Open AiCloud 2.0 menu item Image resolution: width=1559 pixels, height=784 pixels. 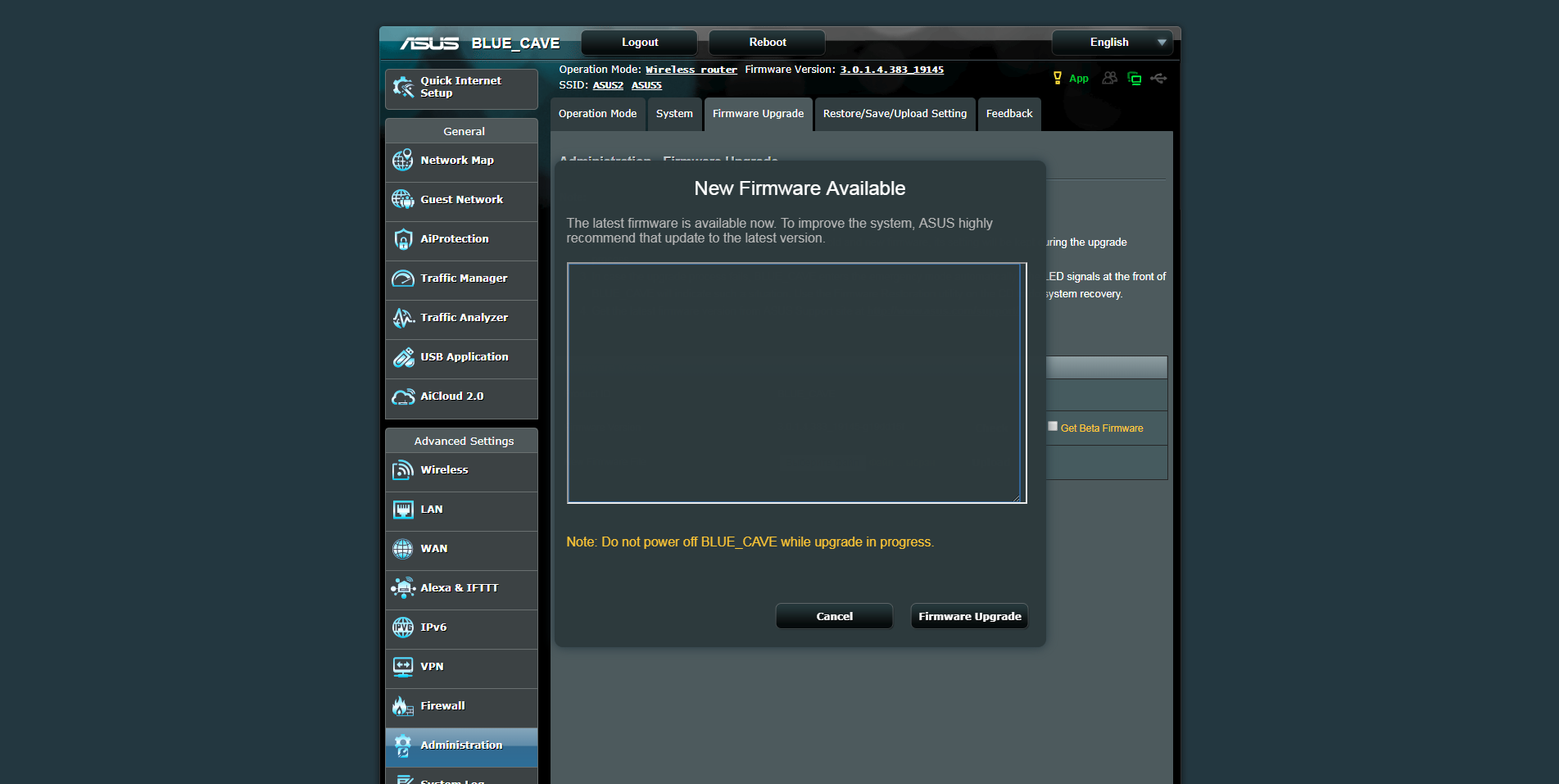[461, 397]
